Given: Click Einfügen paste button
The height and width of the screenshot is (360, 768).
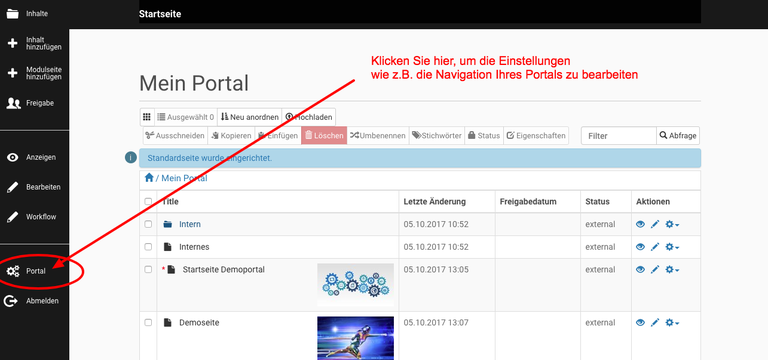Looking at the screenshot, I should point(278,136).
